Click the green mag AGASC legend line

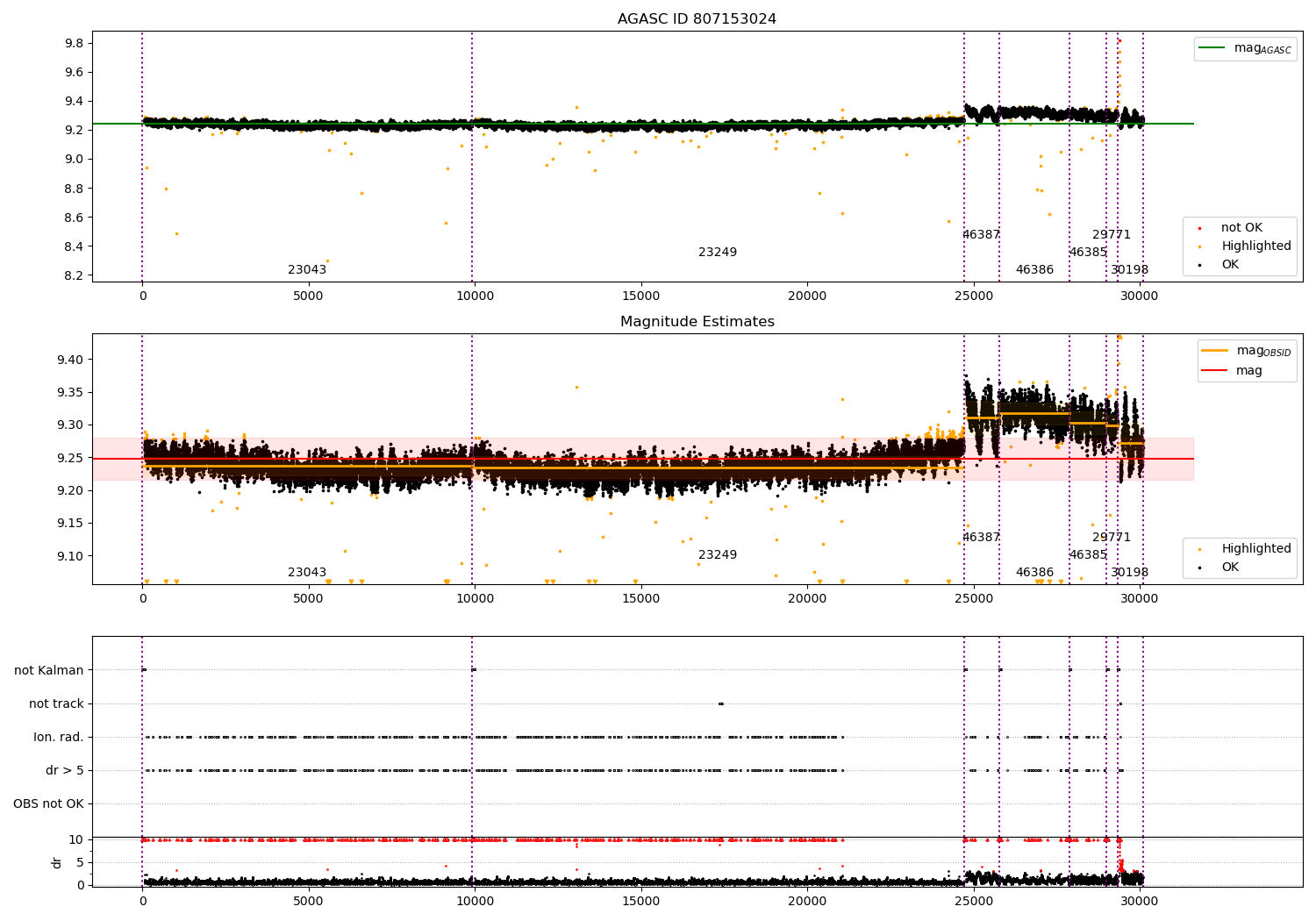pyautogui.click(x=1212, y=48)
